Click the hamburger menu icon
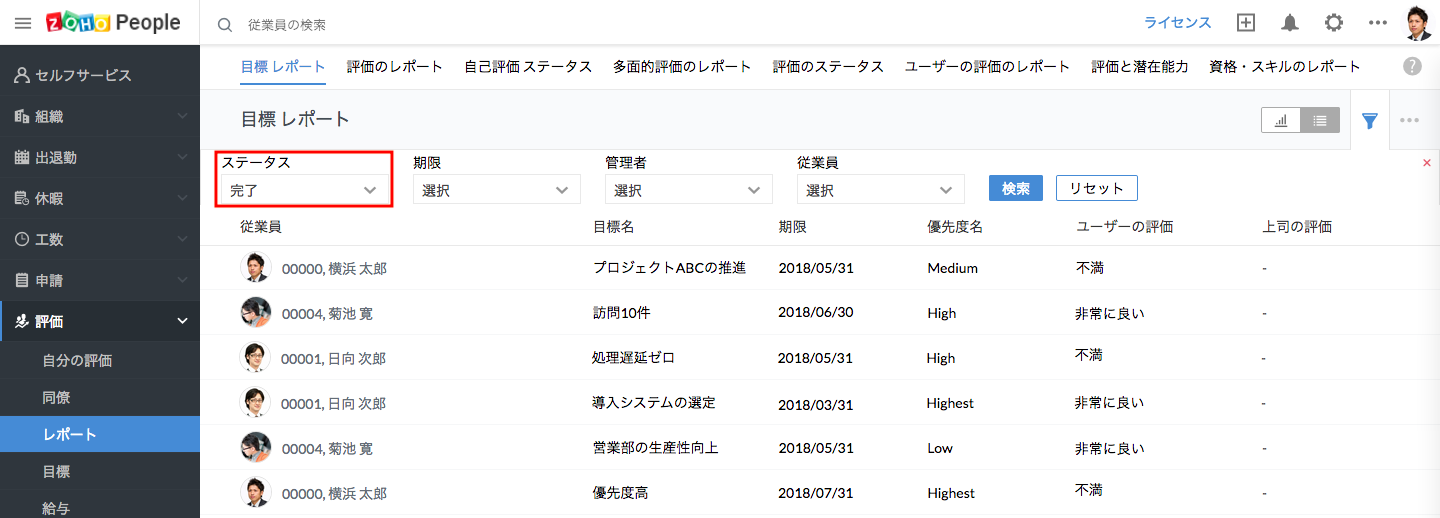The width and height of the screenshot is (1440, 518). tap(23, 23)
